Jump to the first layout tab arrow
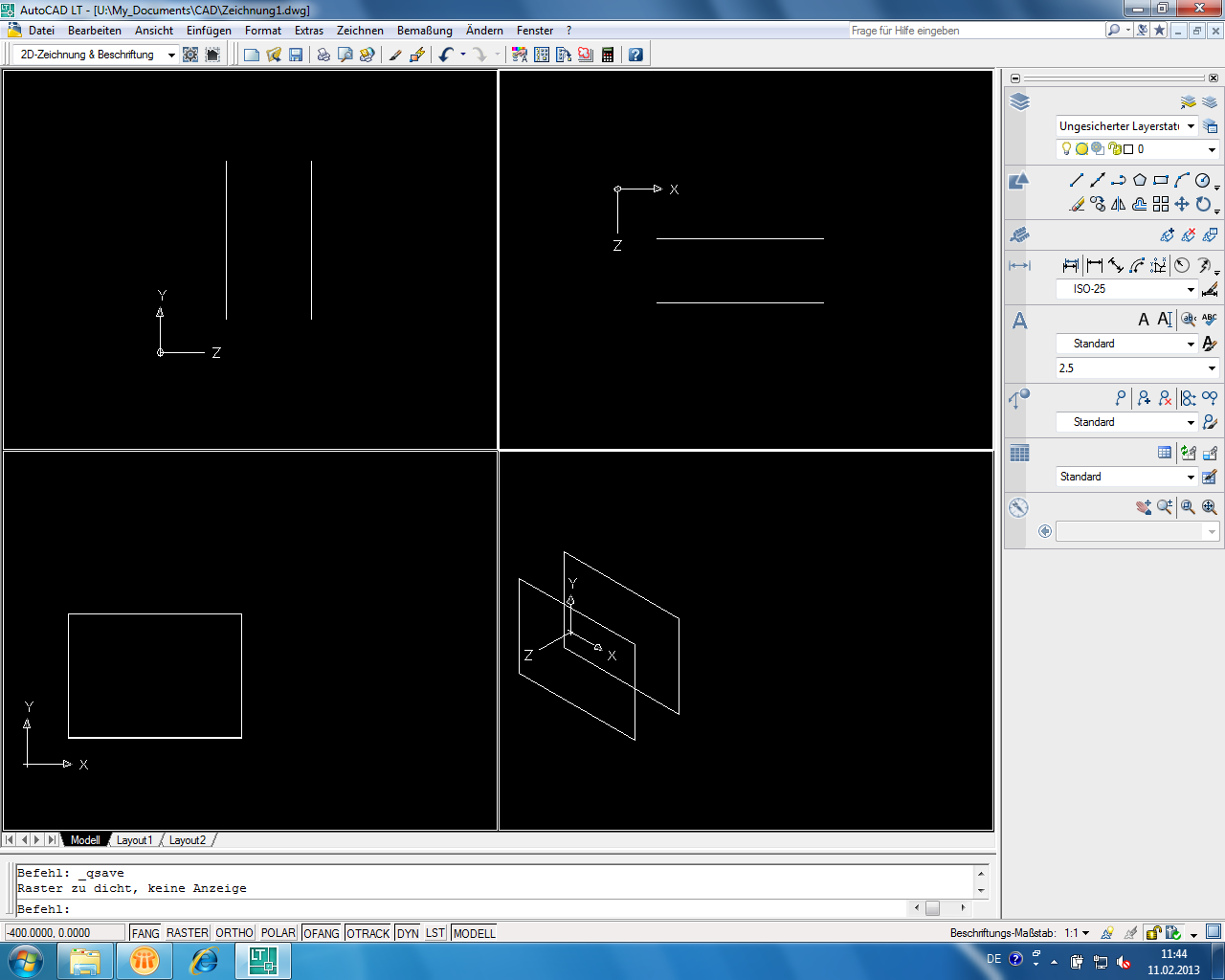This screenshot has height=980, width=1225. click(x=9, y=840)
